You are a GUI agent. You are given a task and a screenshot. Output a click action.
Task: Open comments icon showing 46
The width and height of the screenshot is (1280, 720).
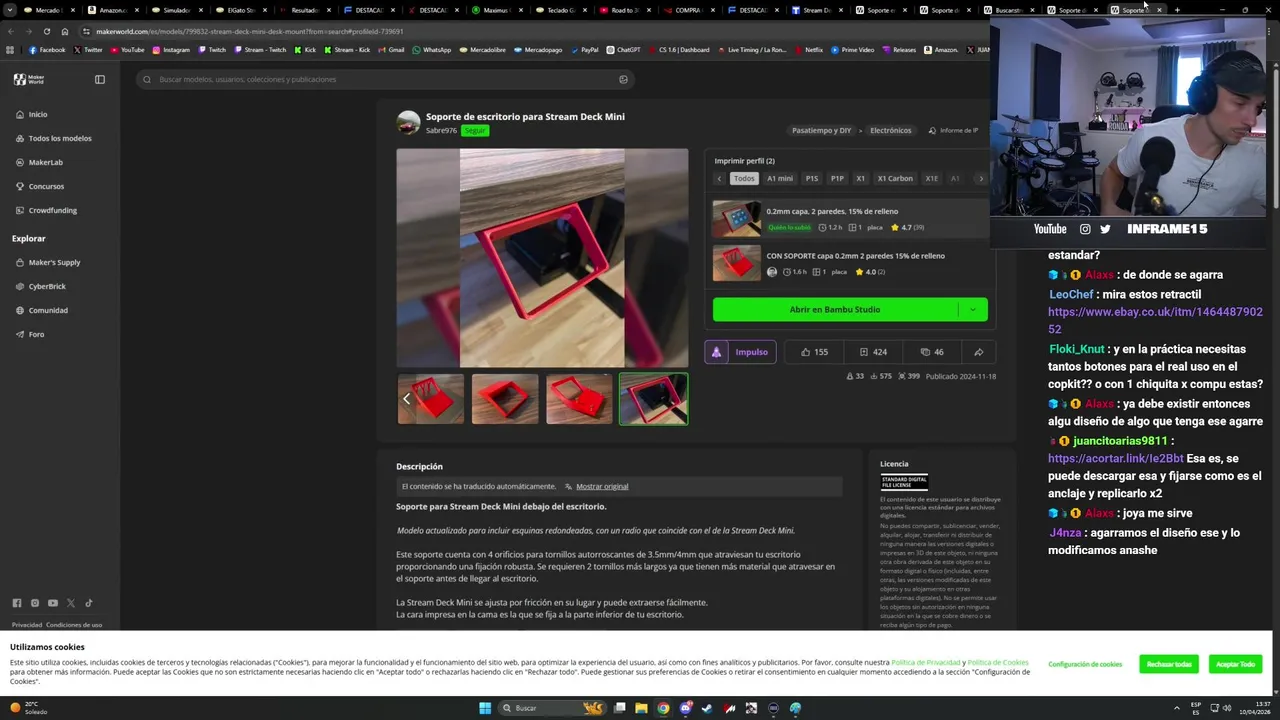932,352
